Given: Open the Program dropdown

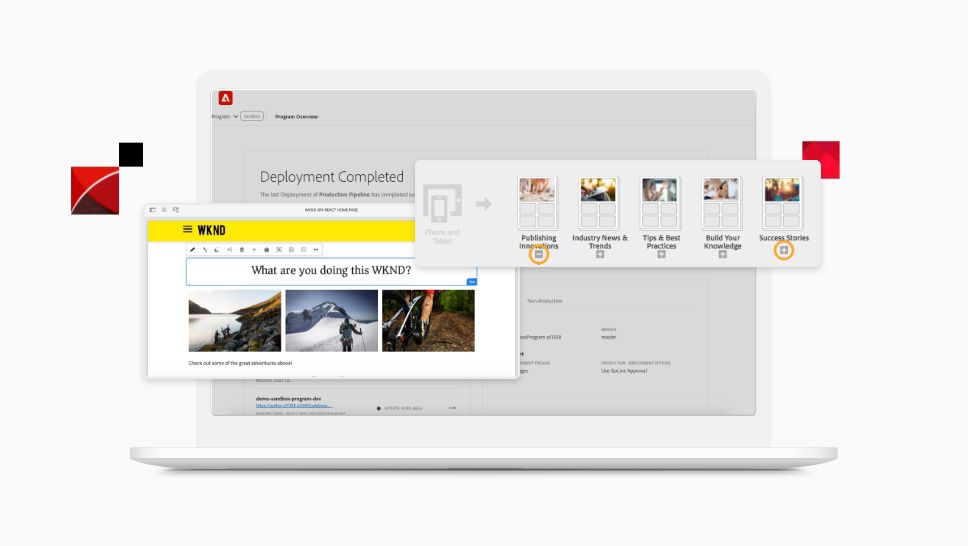Looking at the screenshot, I should pyautogui.click(x=225, y=116).
